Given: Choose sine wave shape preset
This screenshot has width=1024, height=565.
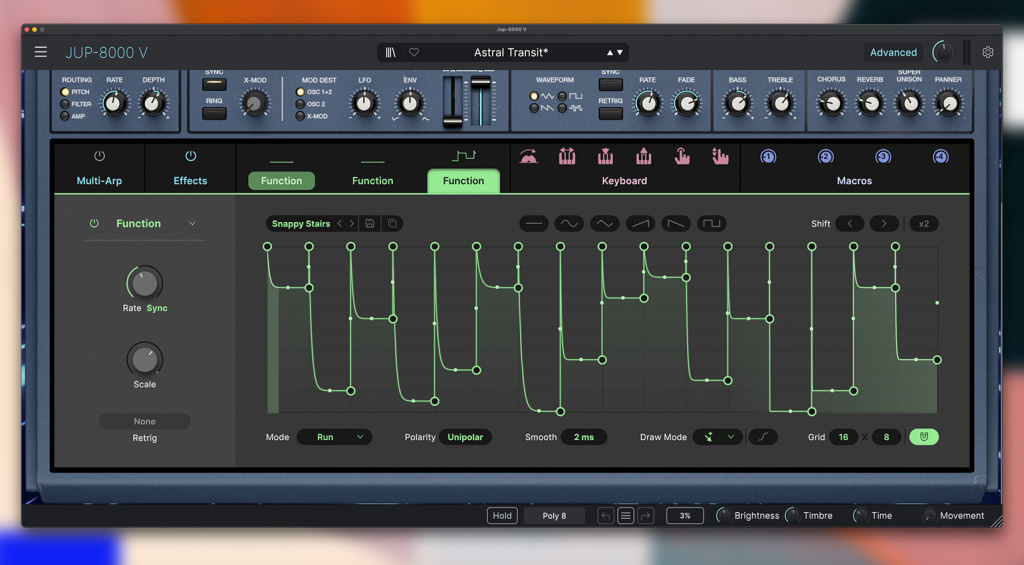Looking at the screenshot, I should (x=569, y=223).
